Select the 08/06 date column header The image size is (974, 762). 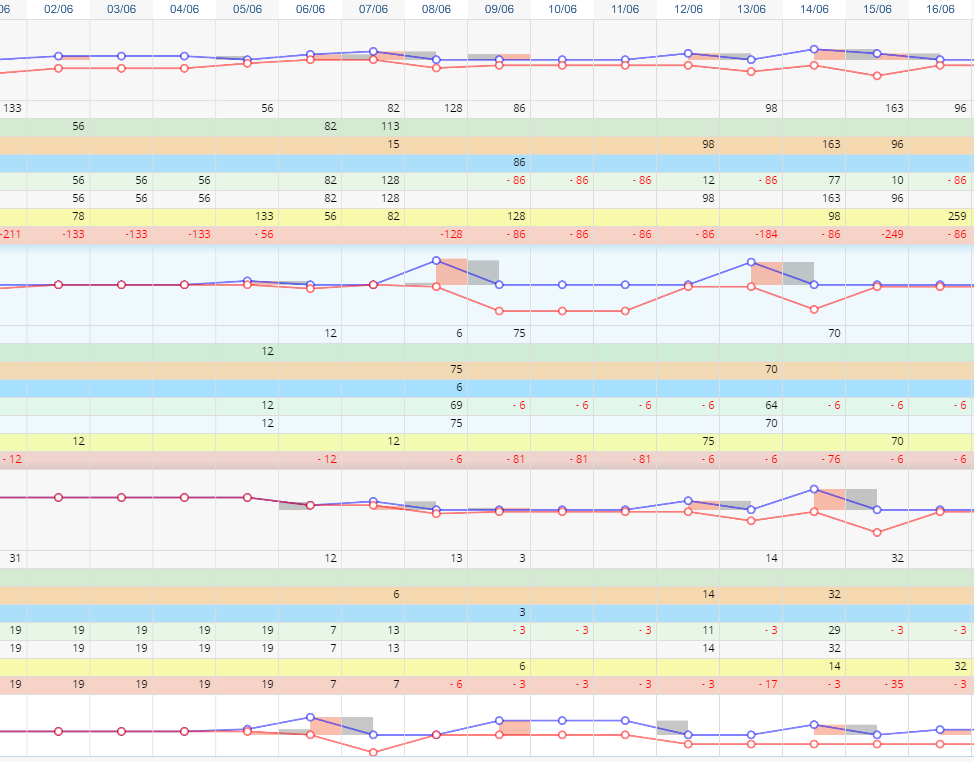[436, 9]
